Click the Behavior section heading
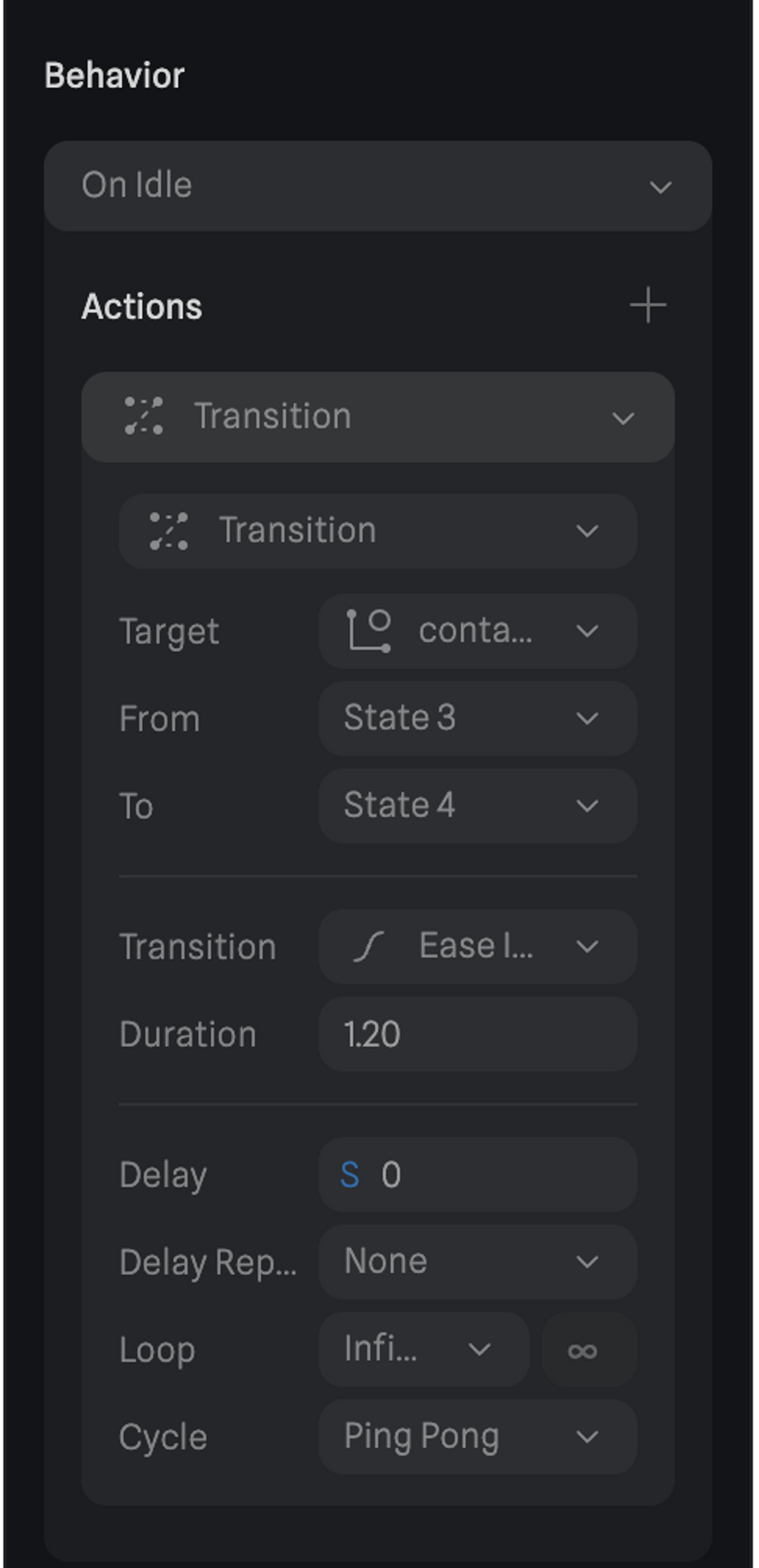The width and height of the screenshot is (759, 1568). (115, 76)
